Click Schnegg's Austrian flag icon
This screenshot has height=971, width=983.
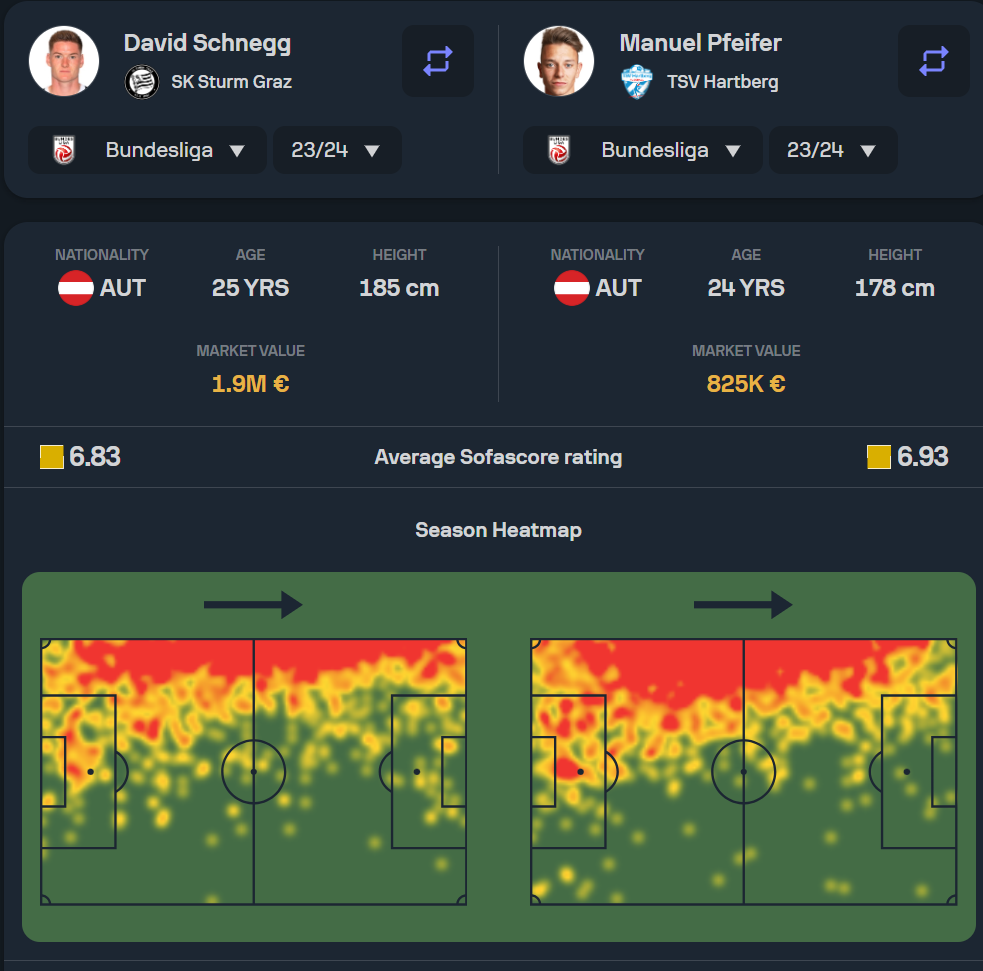(76, 288)
